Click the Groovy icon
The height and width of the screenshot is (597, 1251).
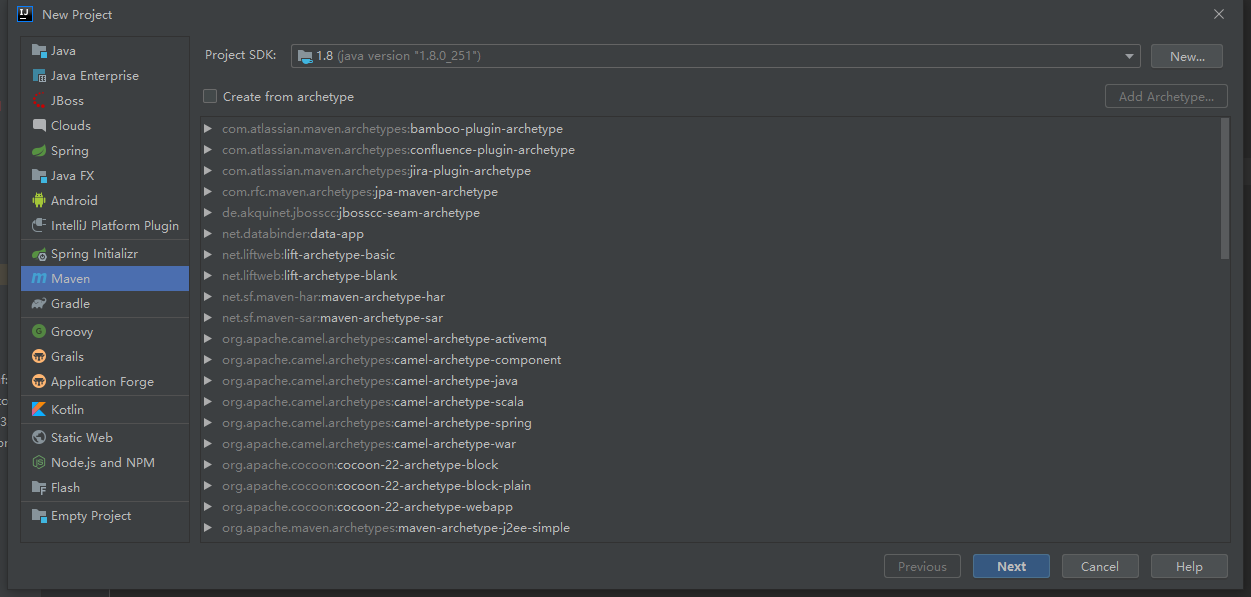point(39,332)
